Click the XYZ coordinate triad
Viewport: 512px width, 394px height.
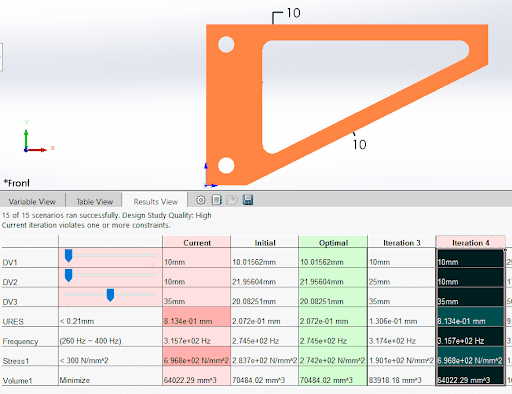pos(38,137)
